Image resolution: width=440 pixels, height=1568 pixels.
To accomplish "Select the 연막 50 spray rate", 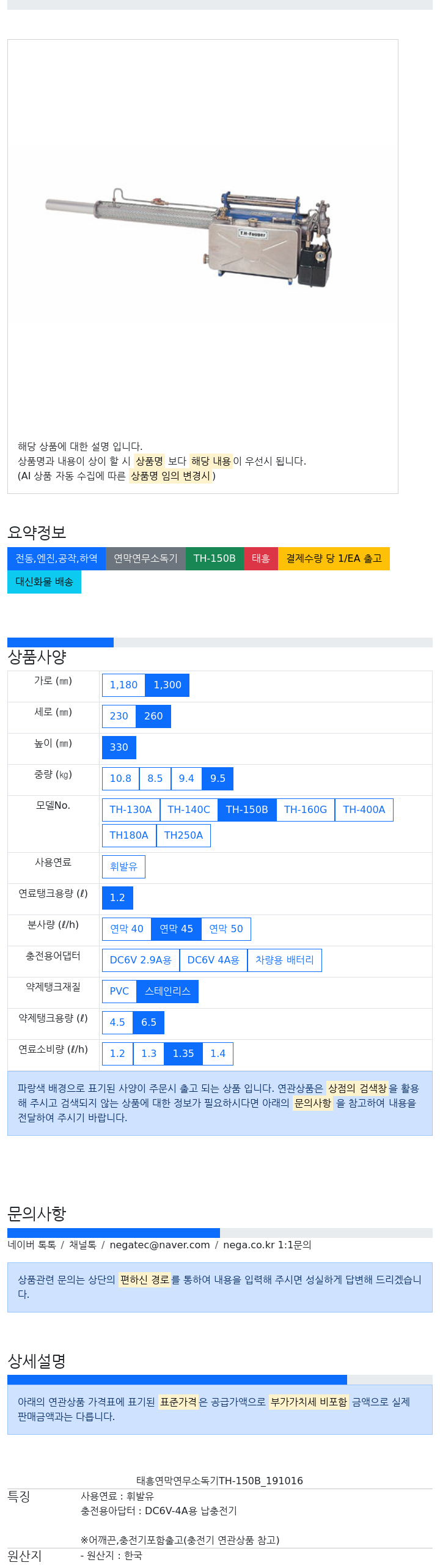I will [226, 929].
